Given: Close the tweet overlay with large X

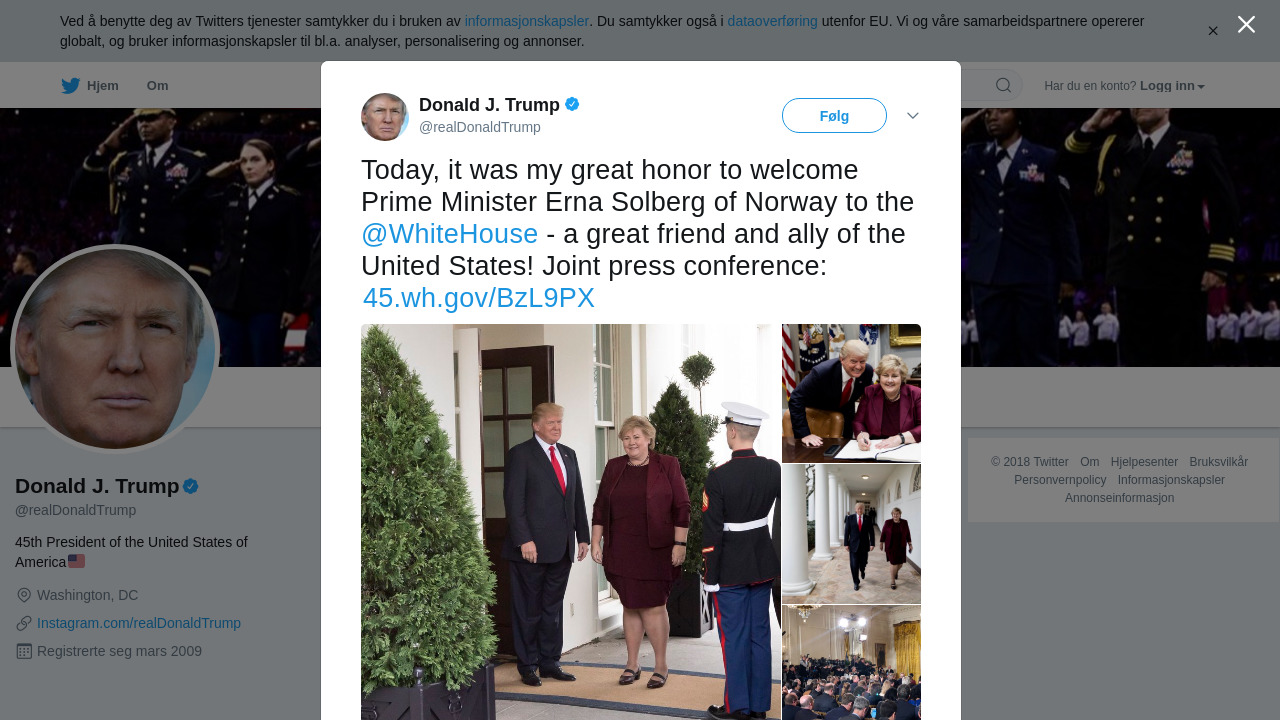Looking at the screenshot, I should tap(1246, 24).
